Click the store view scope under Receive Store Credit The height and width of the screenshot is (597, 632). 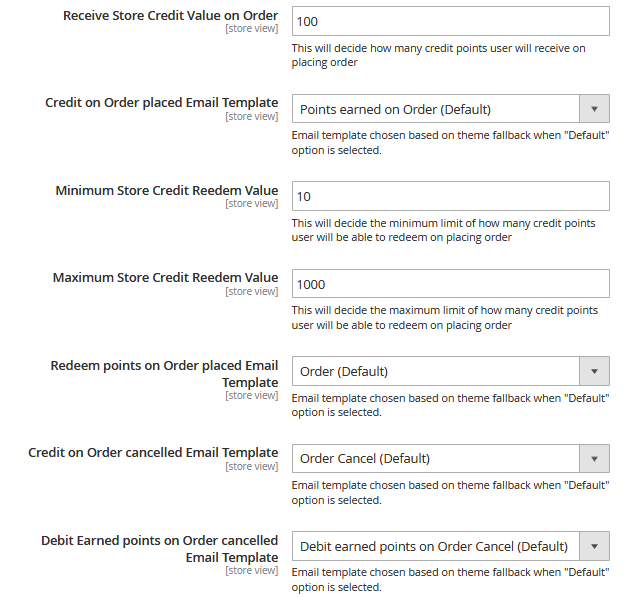[x=252, y=29]
